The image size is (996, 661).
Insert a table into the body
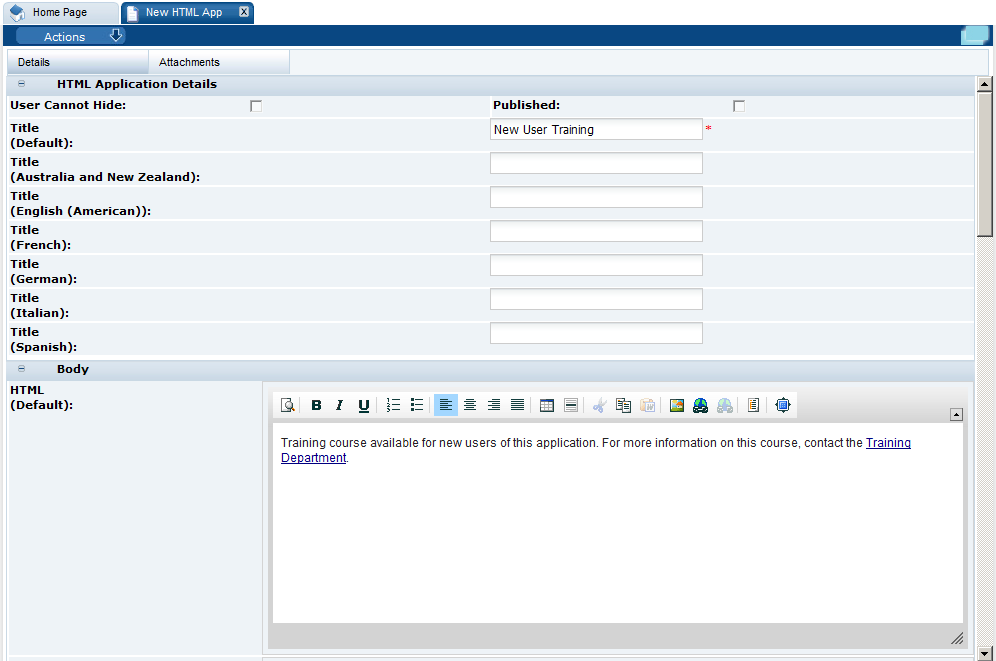[x=546, y=405]
